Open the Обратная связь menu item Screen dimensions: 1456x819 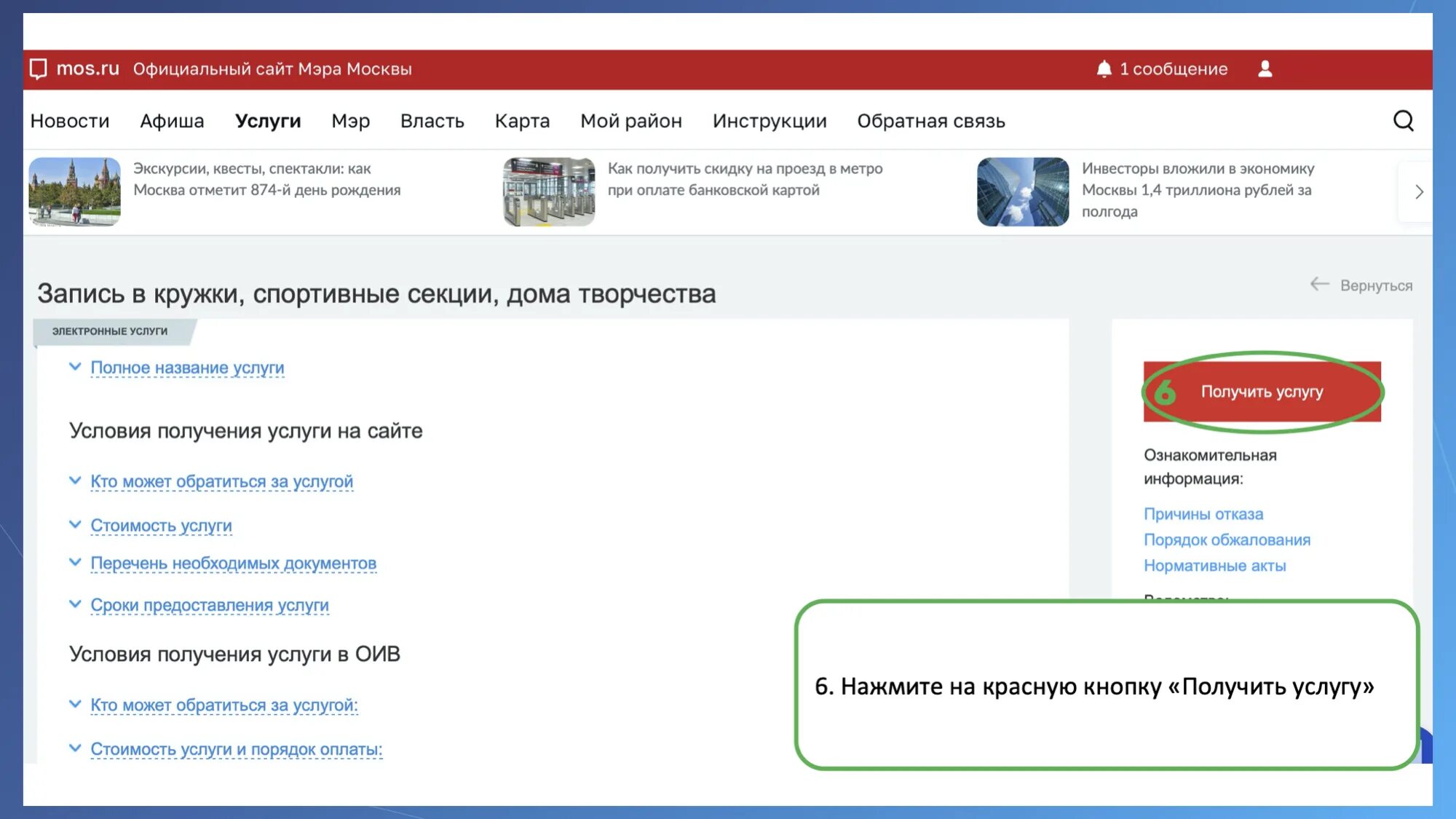click(931, 121)
